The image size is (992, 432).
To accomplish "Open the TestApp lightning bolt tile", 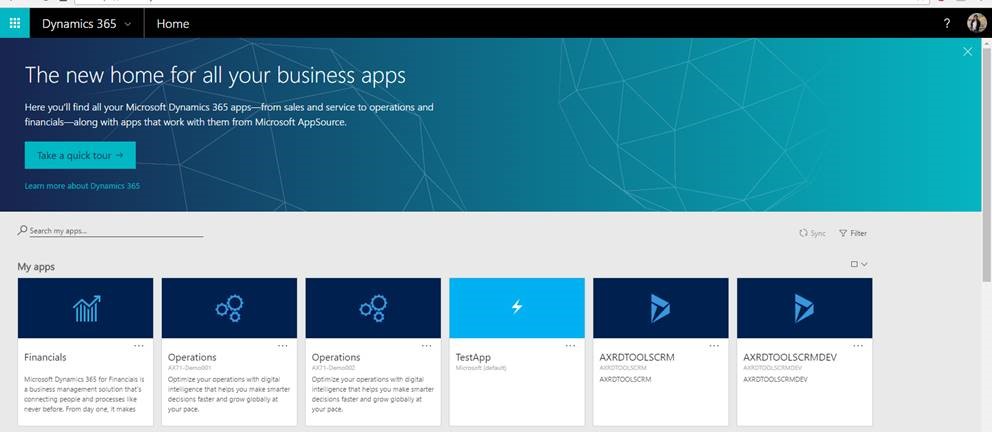I will (x=517, y=308).
